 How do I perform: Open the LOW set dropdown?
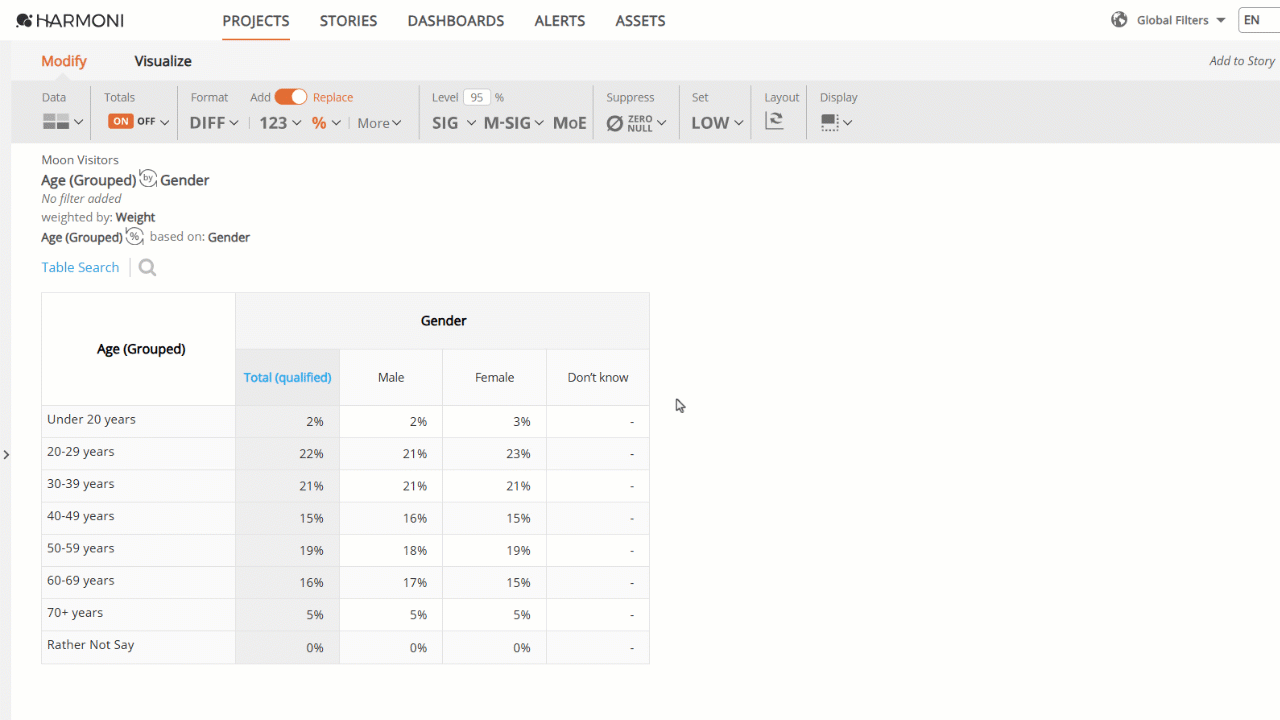718,123
